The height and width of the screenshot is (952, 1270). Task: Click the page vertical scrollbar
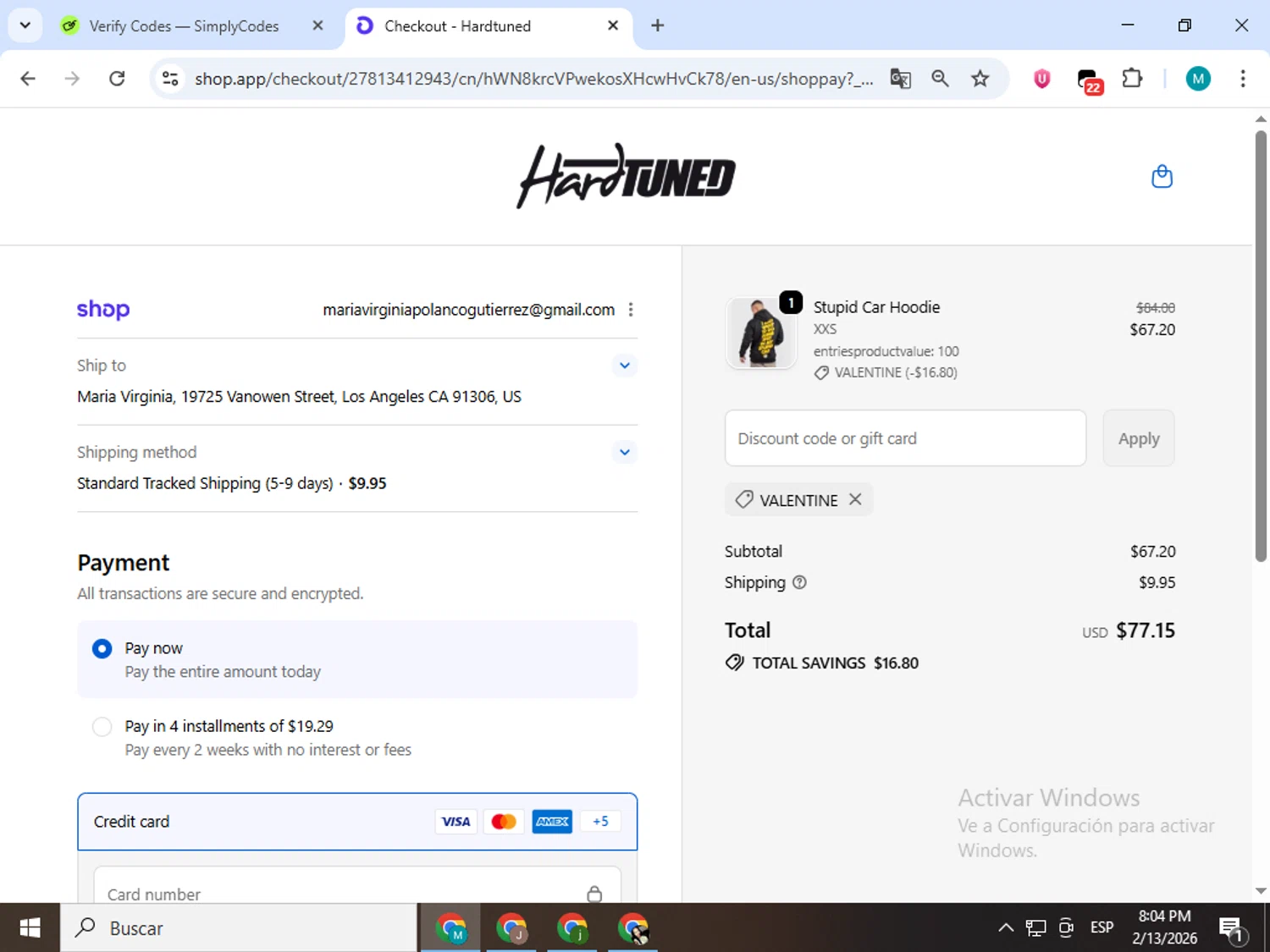click(1261, 346)
